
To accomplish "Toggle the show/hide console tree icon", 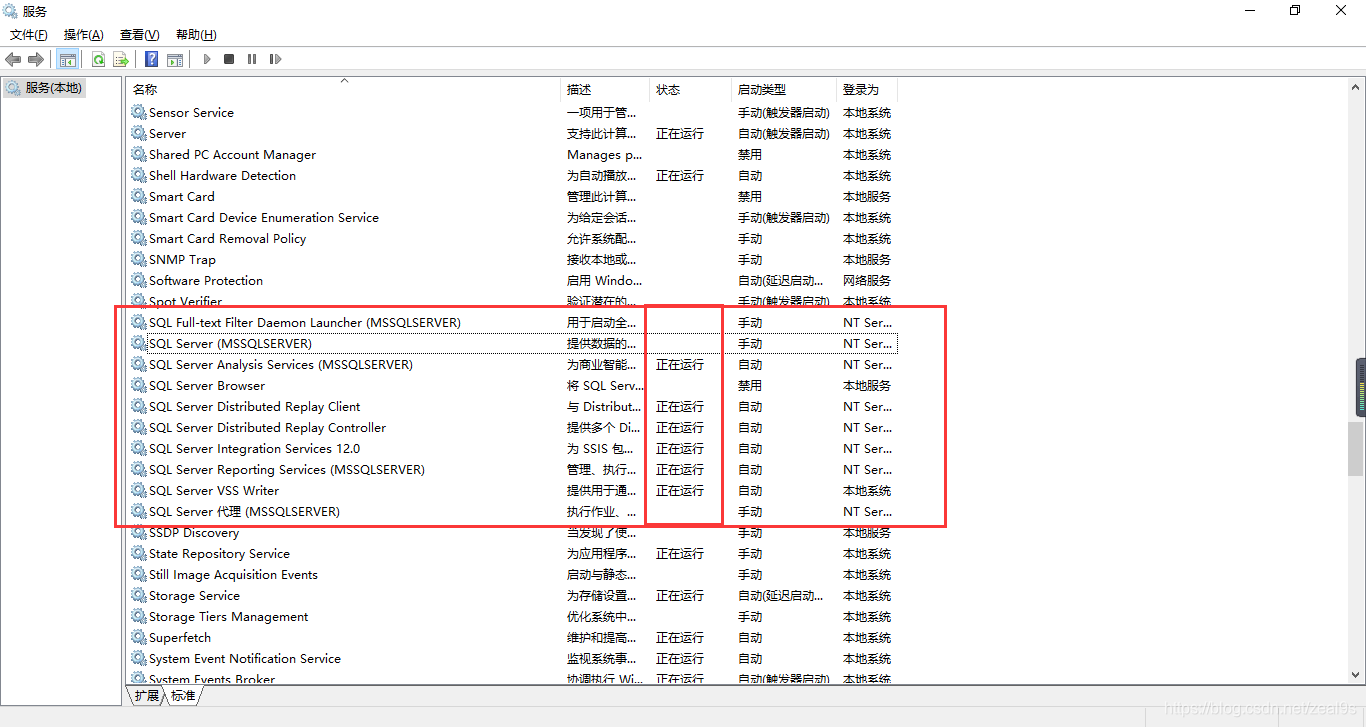I will (x=68, y=59).
